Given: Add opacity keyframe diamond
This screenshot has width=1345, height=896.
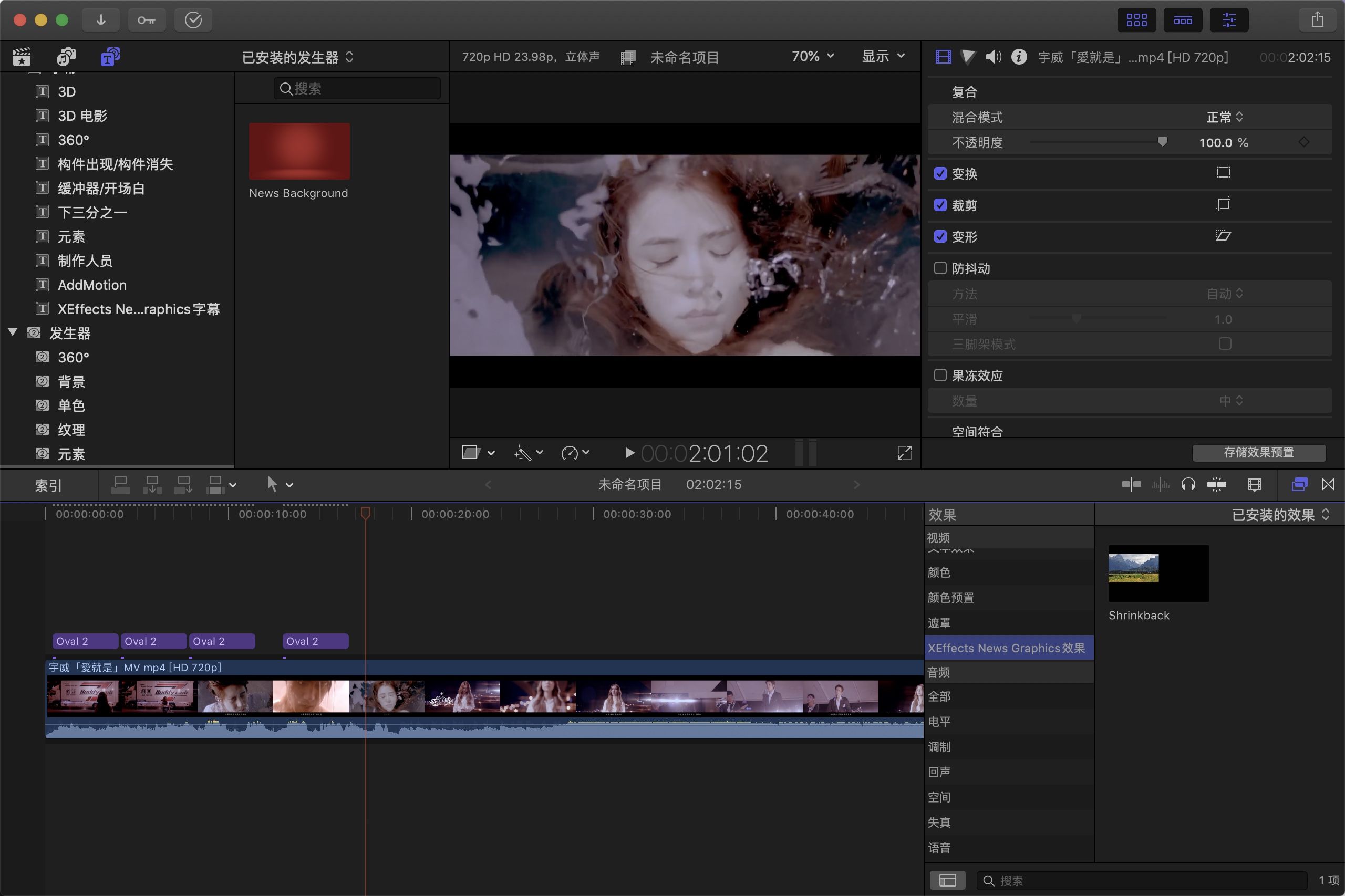Looking at the screenshot, I should (x=1304, y=142).
